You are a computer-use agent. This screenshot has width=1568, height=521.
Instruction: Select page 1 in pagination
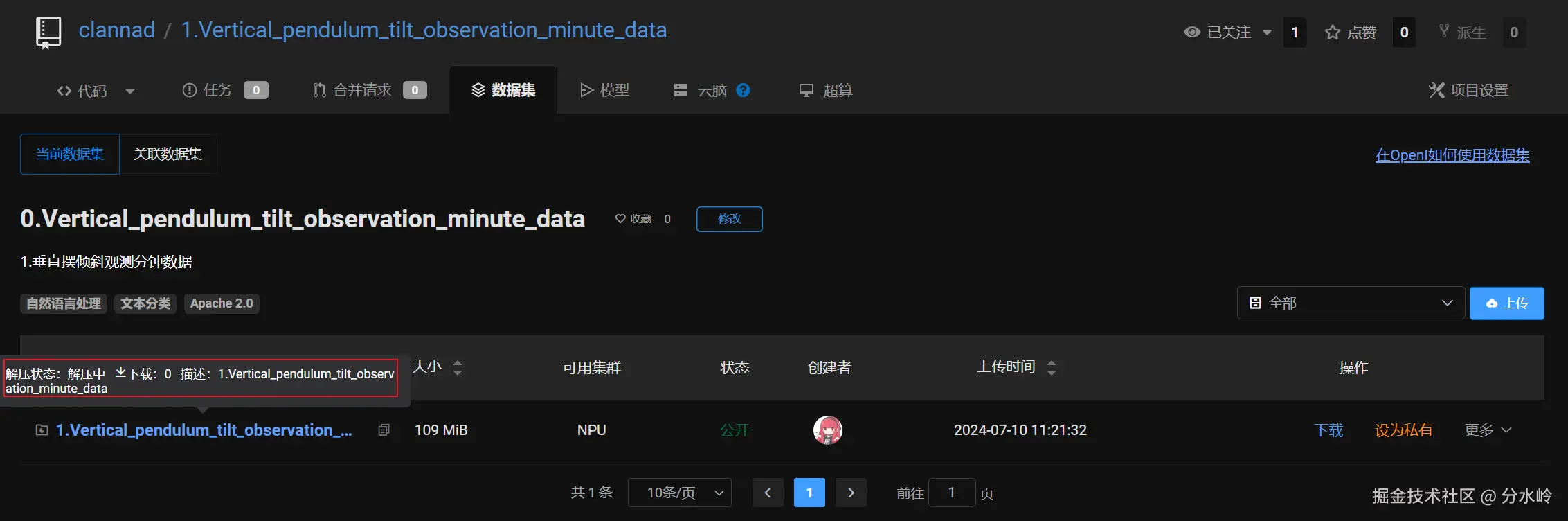pyautogui.click(x=809, y=493)
